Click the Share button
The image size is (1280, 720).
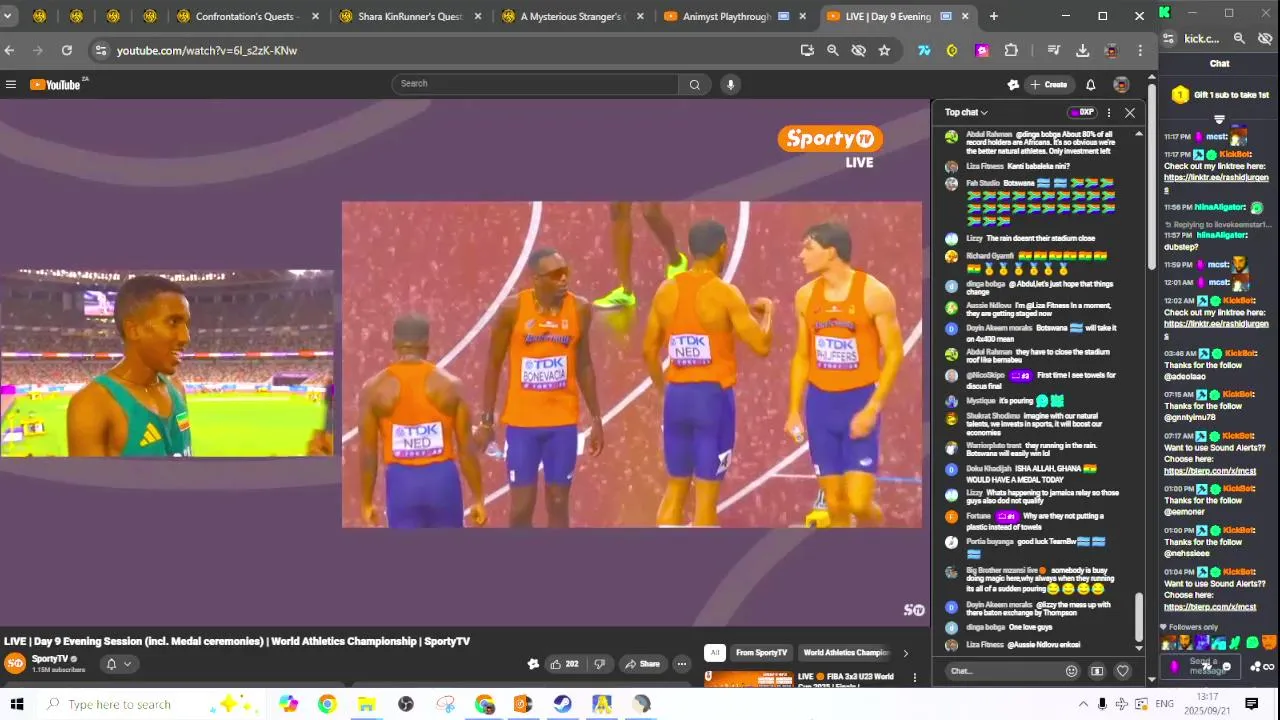pyautogui.click(x=642, y=664)
